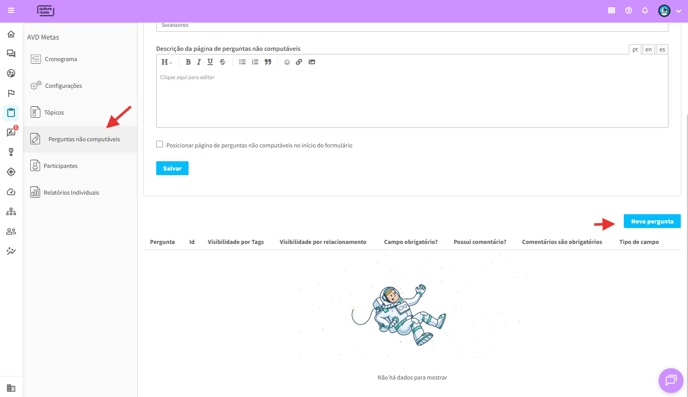Insert a blockquote
This screenshot has height=397, width=688.
[x=268, y=62]
